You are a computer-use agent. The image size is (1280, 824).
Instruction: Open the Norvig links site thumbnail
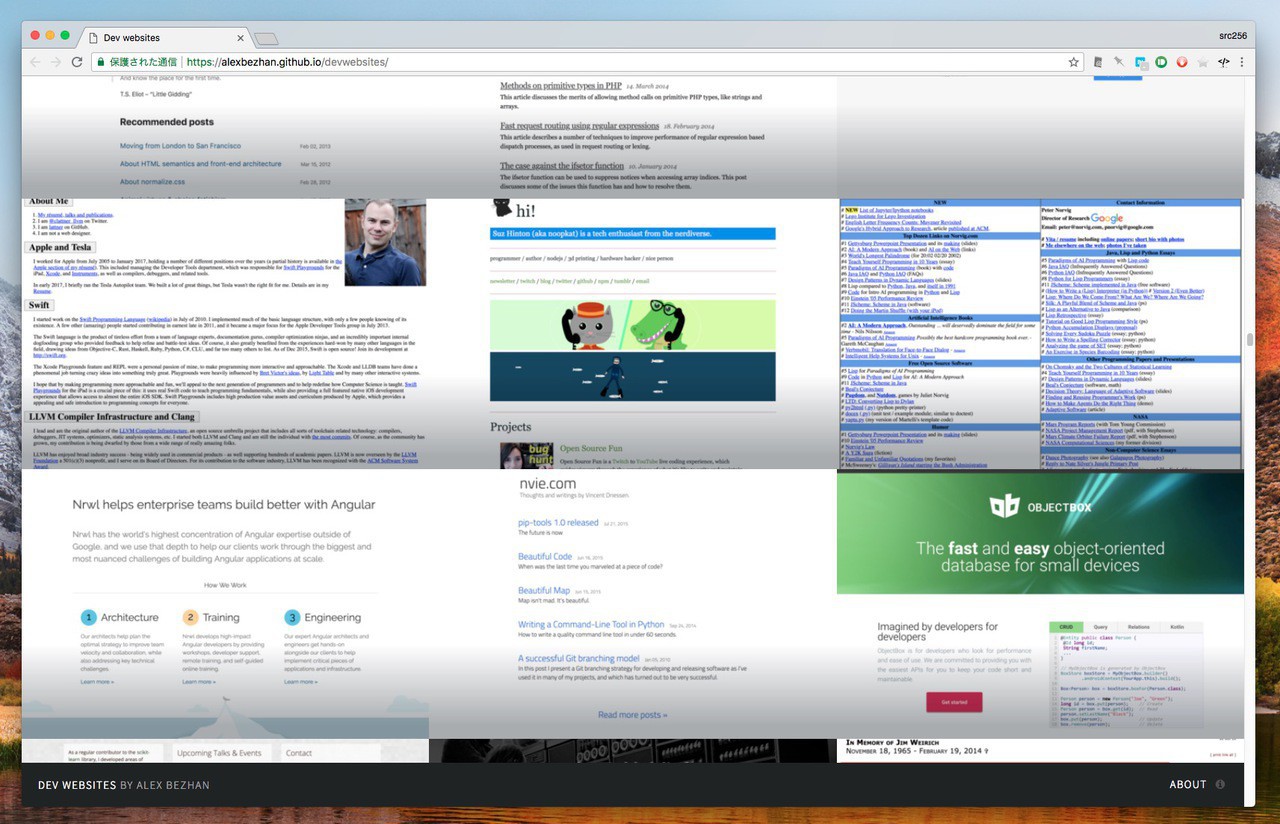[x=1040, y=334]
